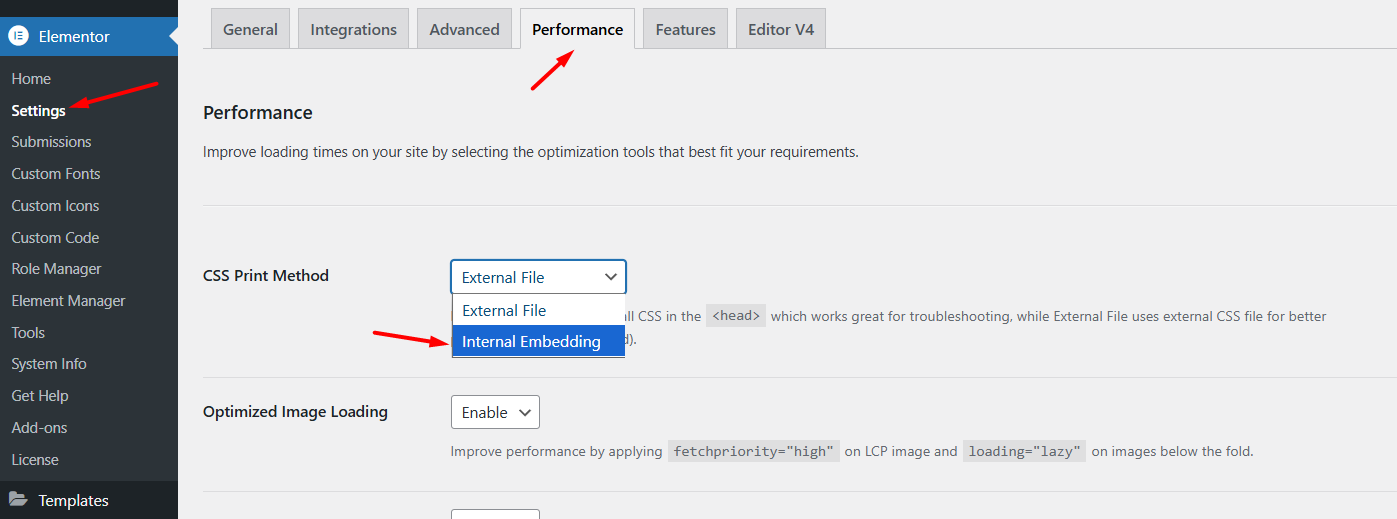Go to Elementor Home
Image resolution: width=1397 pixels, height=519 pixels.
[x=31, y=78]
